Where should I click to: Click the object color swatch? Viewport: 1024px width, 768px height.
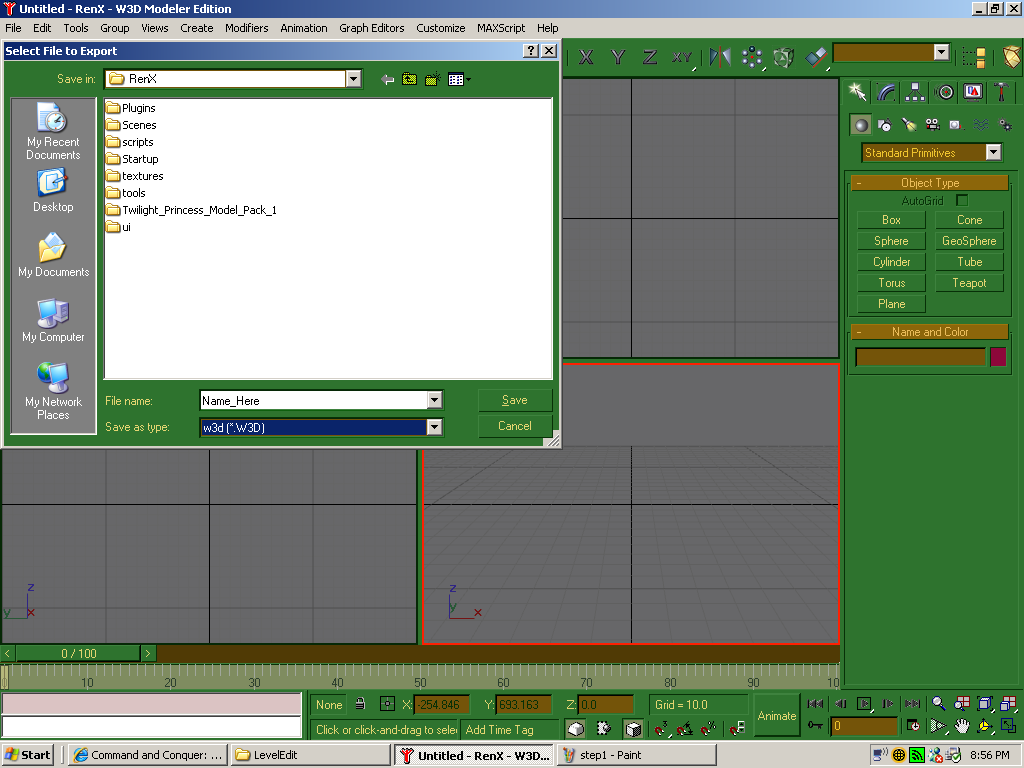[x=997, y=357]
